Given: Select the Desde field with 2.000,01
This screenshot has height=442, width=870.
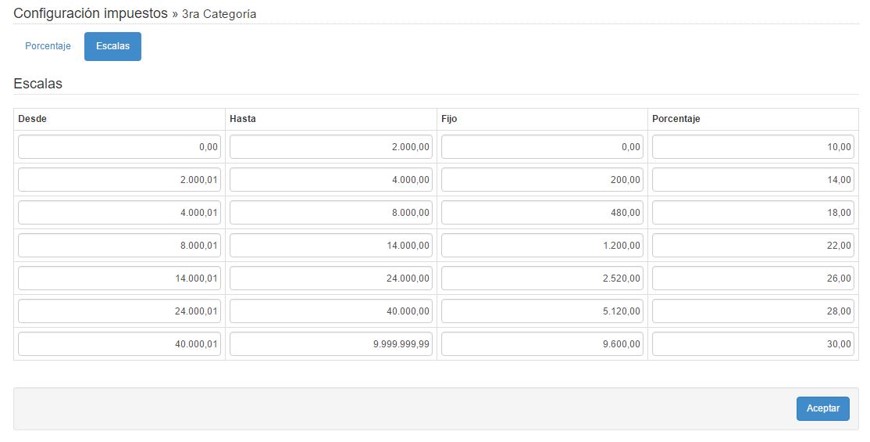Looking at the screenshot, I should (x=119, y=180).
